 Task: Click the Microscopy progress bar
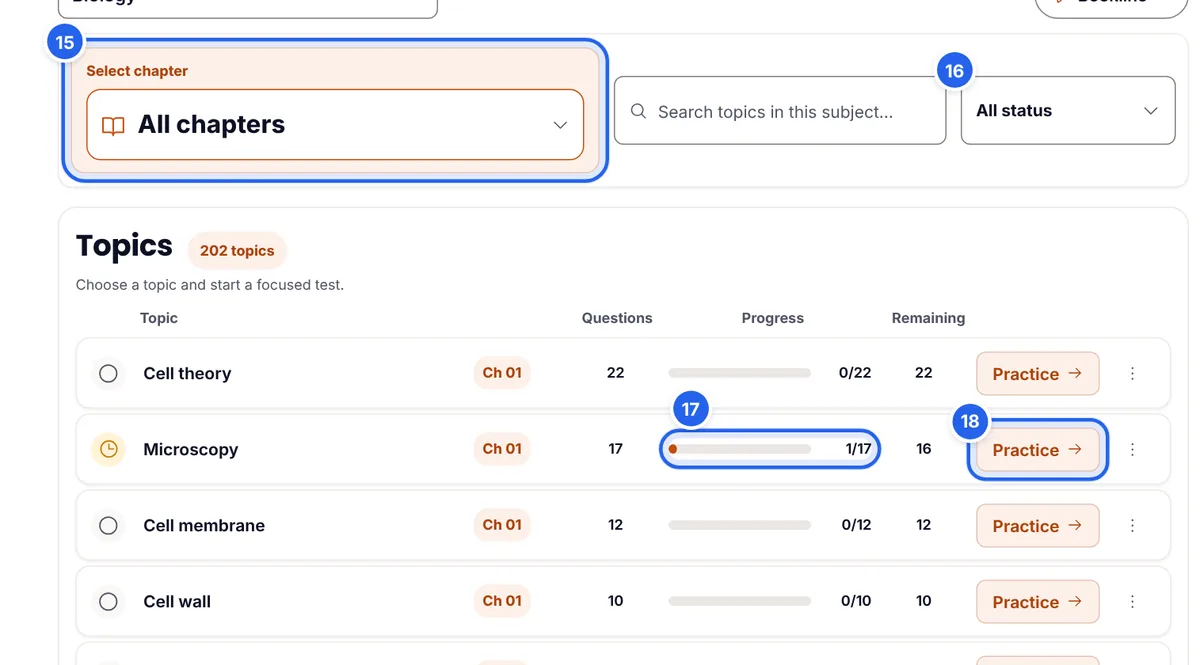coord(739,449)
